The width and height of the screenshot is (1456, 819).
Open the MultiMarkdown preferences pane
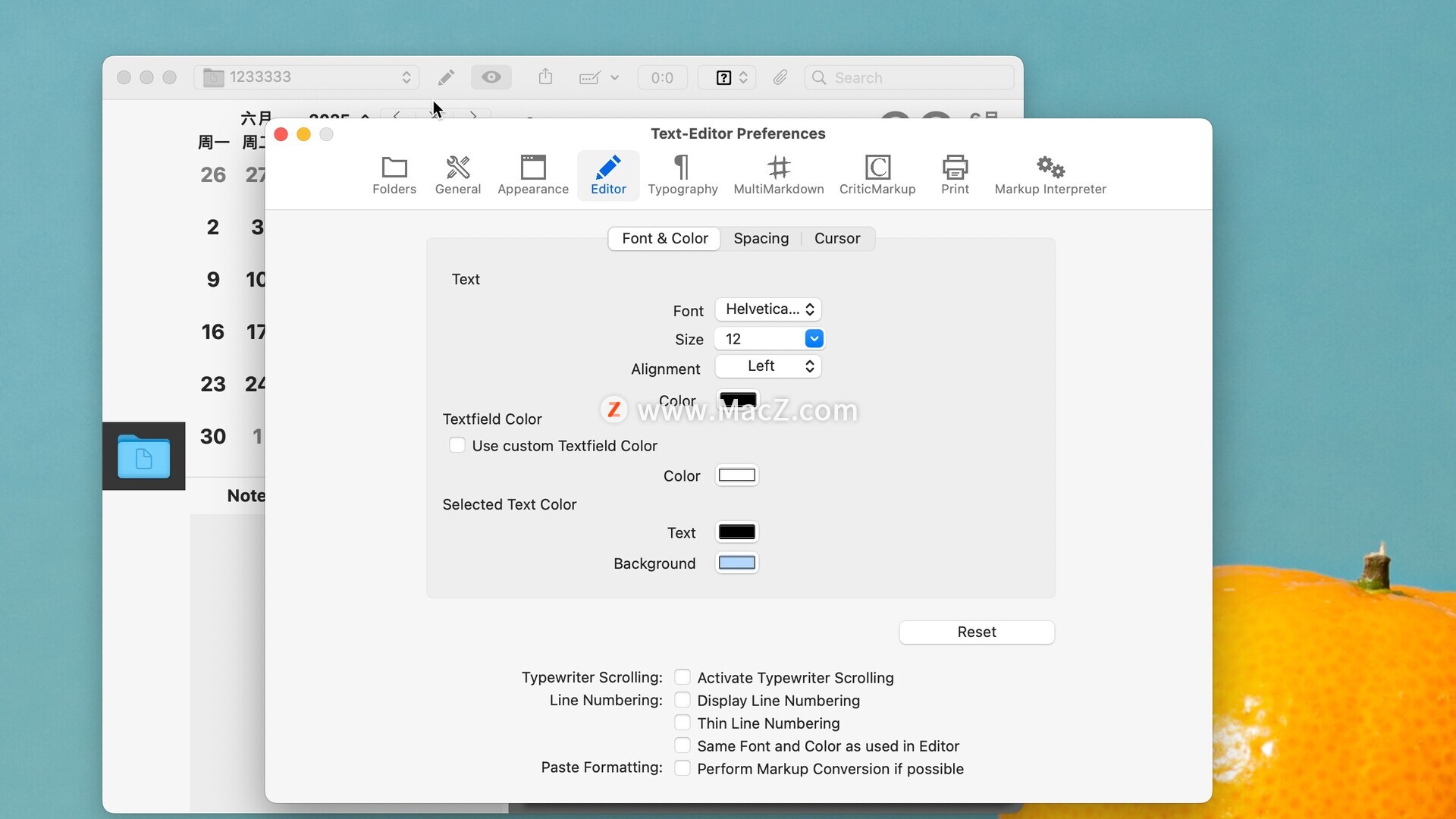pos(779,175)
